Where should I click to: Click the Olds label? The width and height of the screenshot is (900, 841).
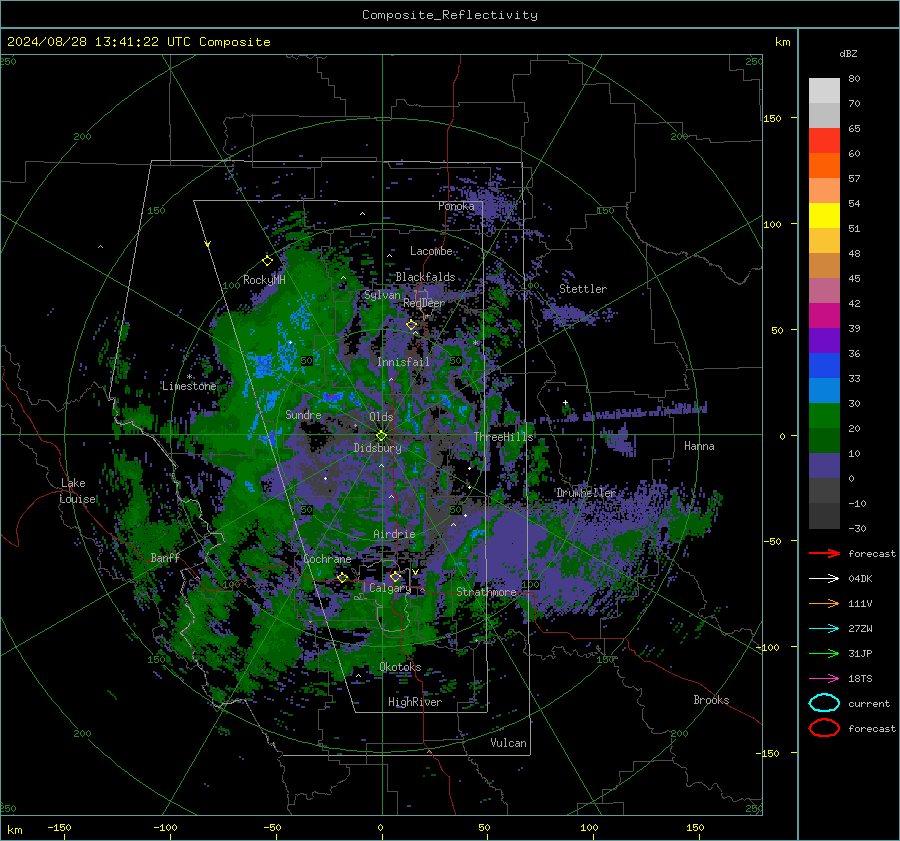381,417
